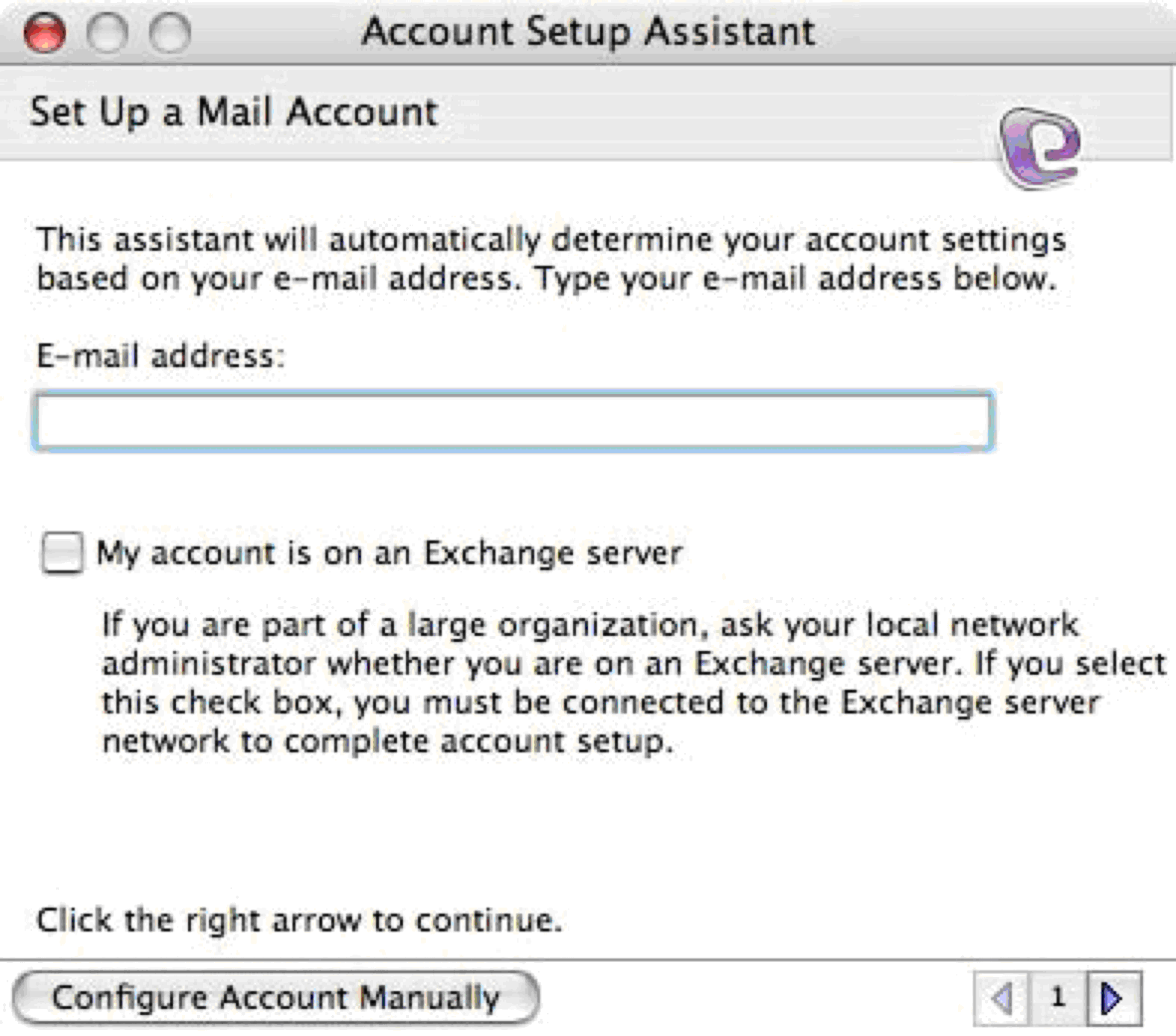Go to next step with right arrow
Screen dimensions: 1176x1036
point(1113,998)
